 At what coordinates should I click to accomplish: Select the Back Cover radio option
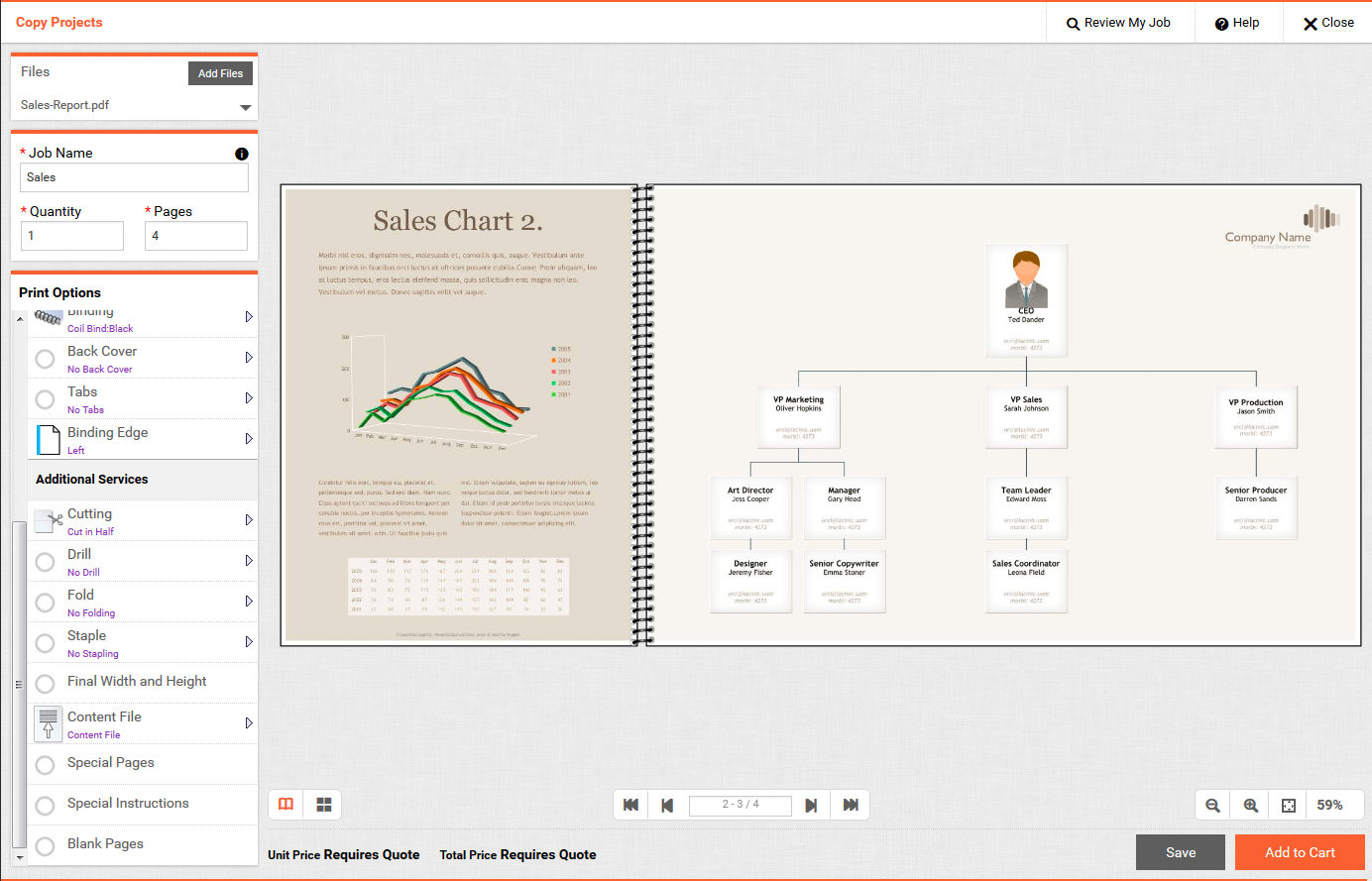[45, 359]
